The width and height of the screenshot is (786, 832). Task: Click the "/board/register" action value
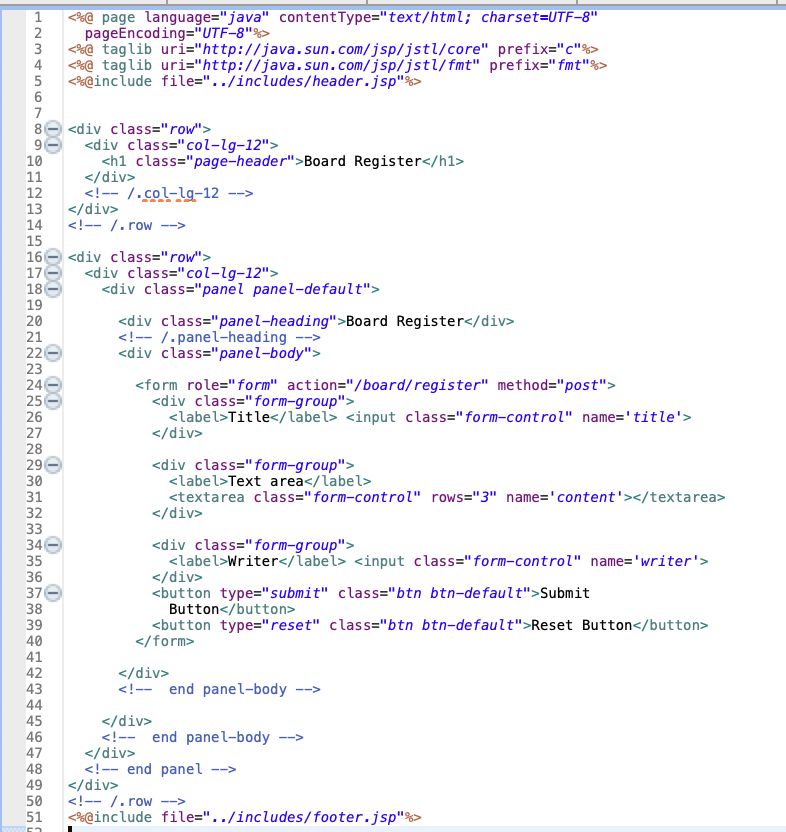point(417,385)
